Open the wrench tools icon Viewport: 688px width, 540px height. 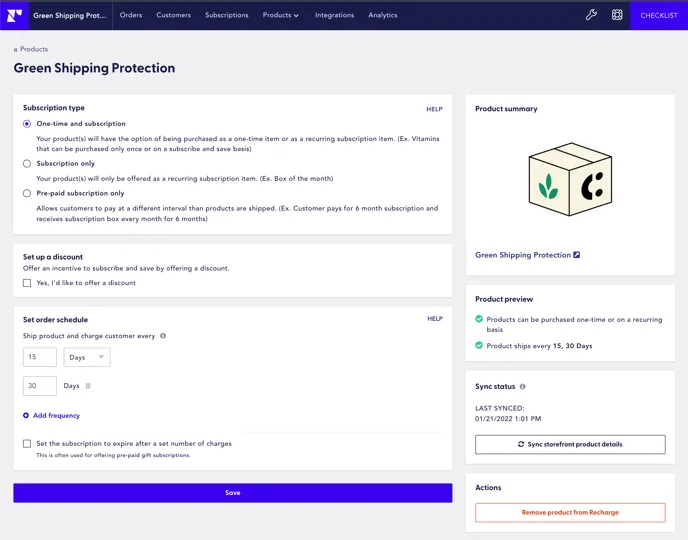click(591, 15)
